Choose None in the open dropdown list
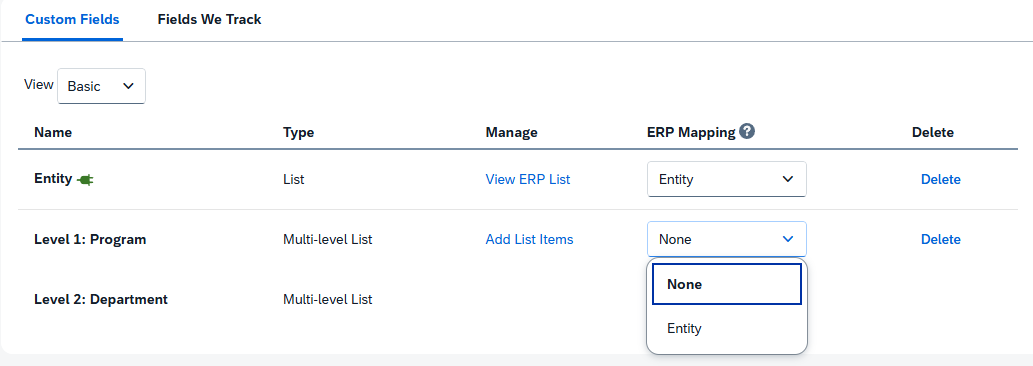1033x366 pixels. pos(727,284)
